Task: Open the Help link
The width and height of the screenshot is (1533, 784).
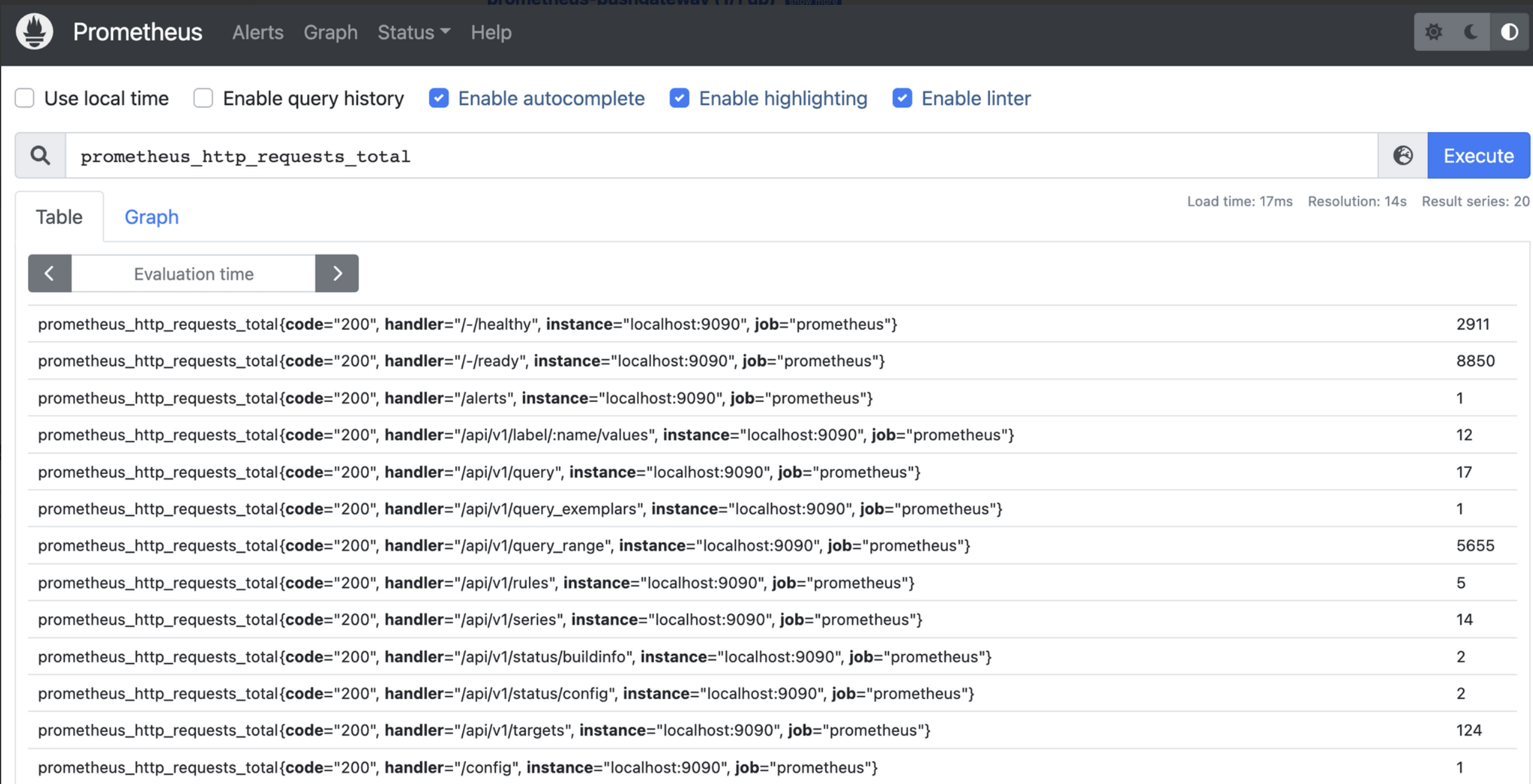Action: (x=491, y=32)
